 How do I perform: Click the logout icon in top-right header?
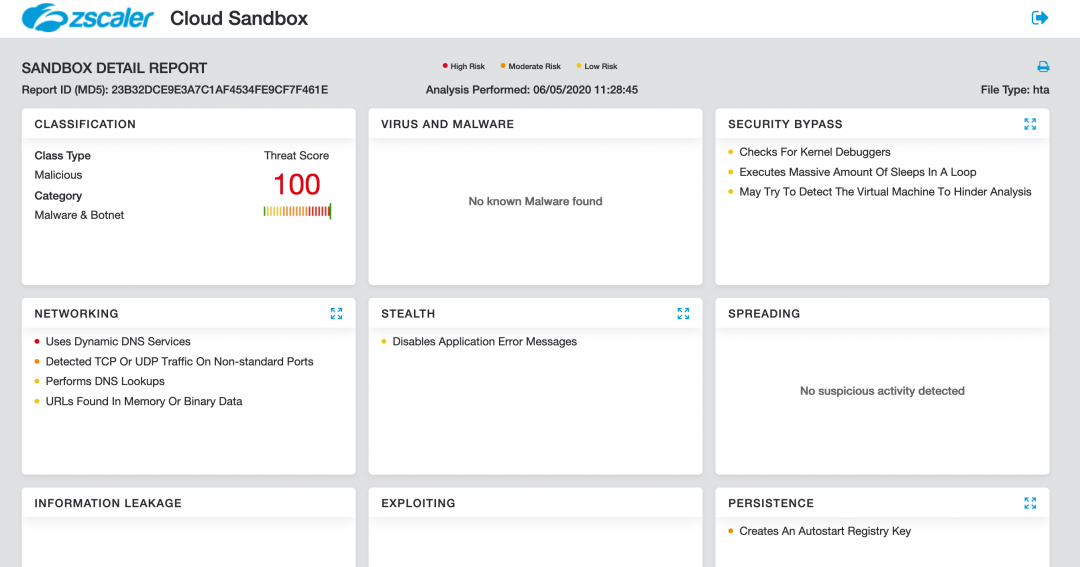click(1040, 18)
